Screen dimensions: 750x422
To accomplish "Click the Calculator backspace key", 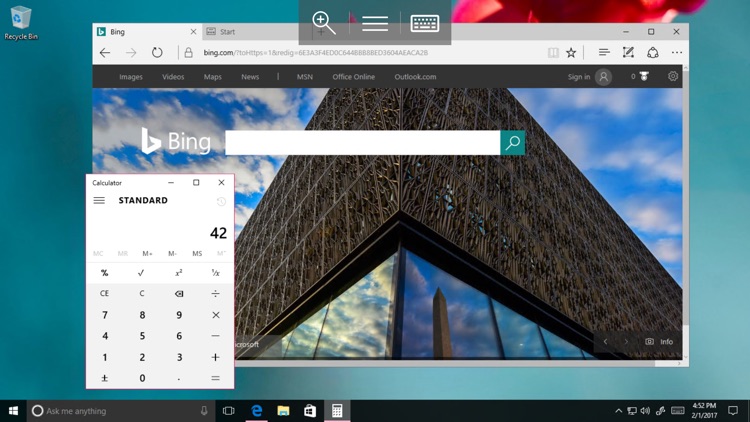I will [x=179, y=293].
